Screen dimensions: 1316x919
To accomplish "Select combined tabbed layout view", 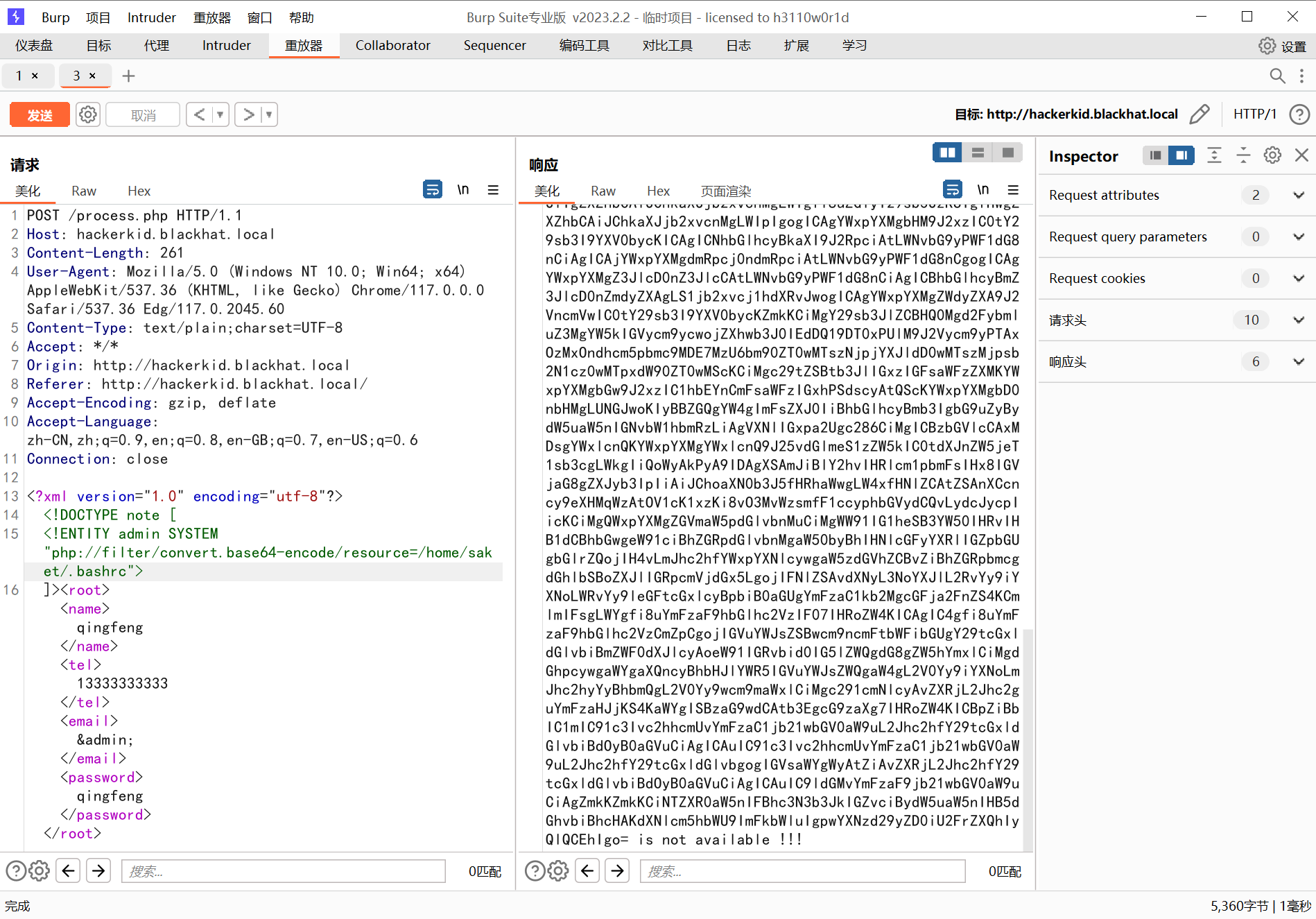I will click(x=1008, y=153).
